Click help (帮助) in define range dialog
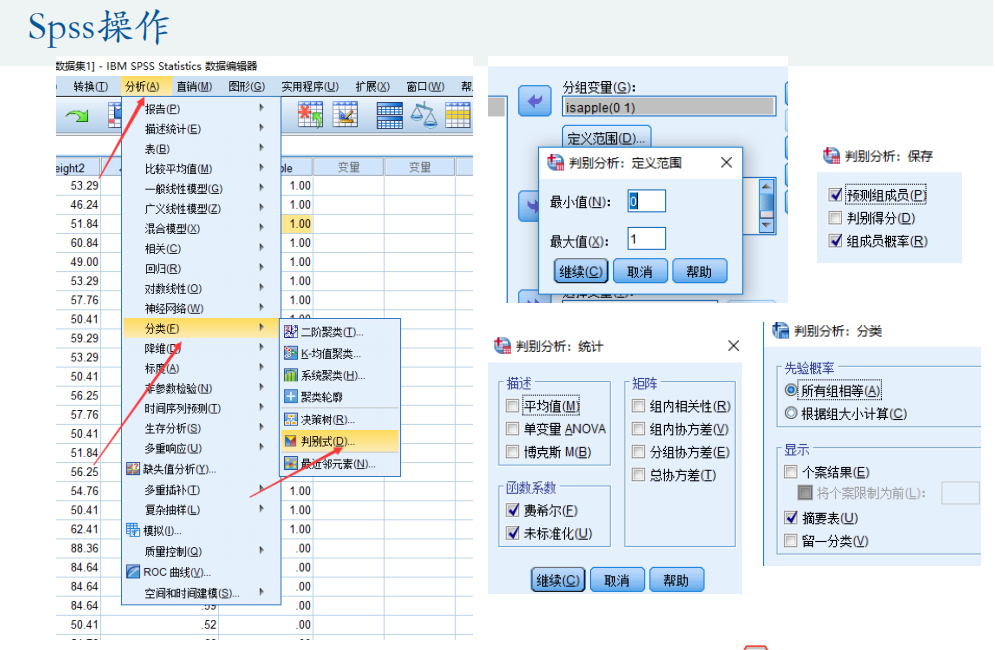 coord(699,272)
